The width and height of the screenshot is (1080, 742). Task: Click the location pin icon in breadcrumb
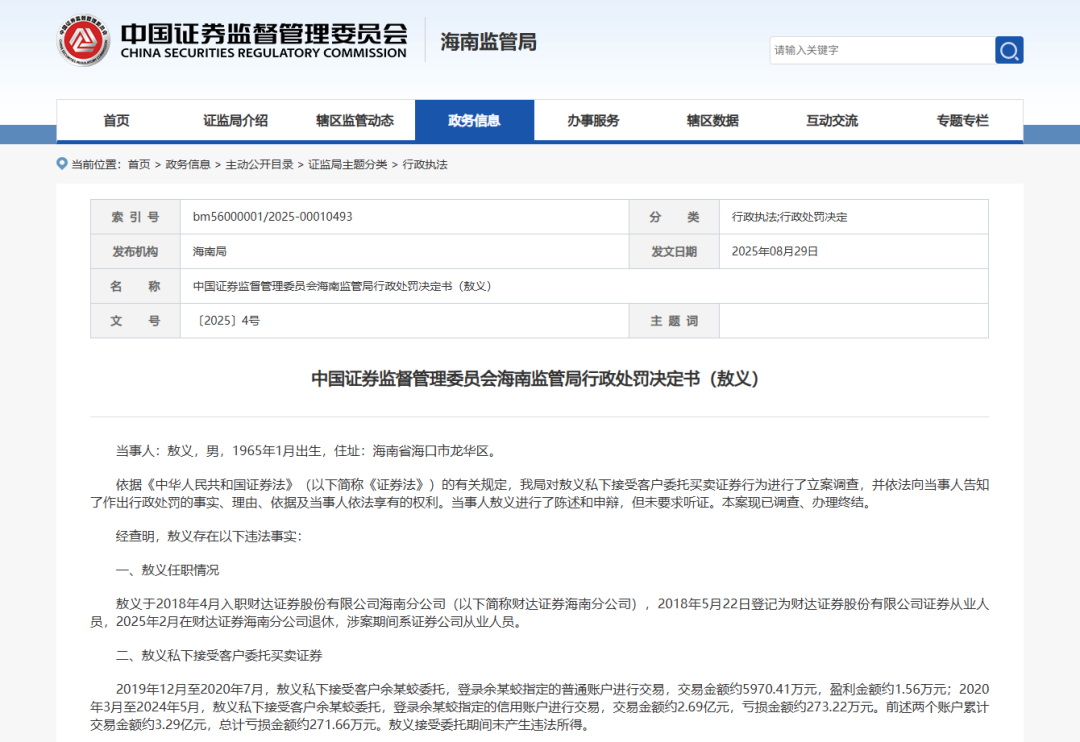[62, 164]
